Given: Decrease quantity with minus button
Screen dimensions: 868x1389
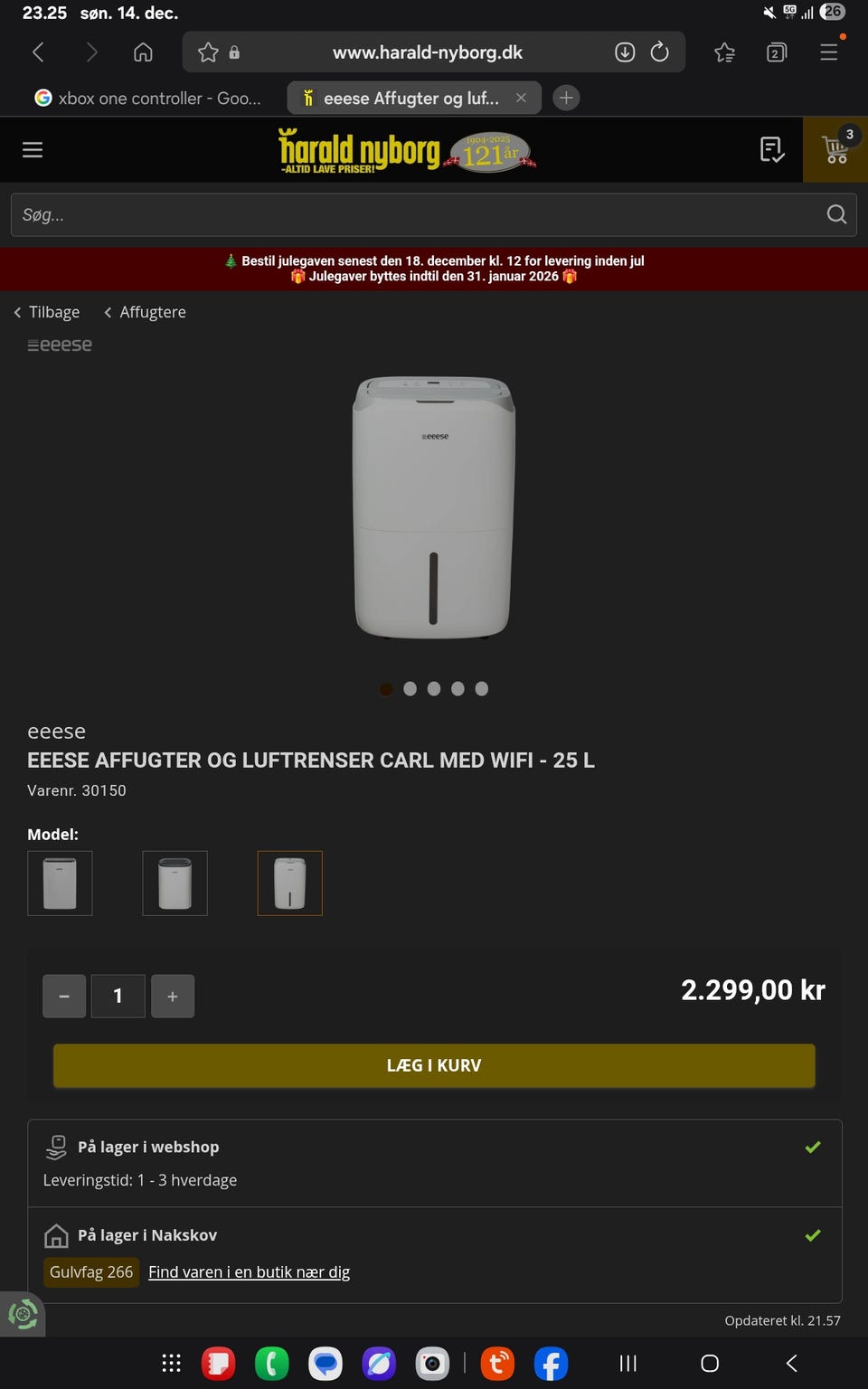Looking at the screenshot, I should [64, 996].
